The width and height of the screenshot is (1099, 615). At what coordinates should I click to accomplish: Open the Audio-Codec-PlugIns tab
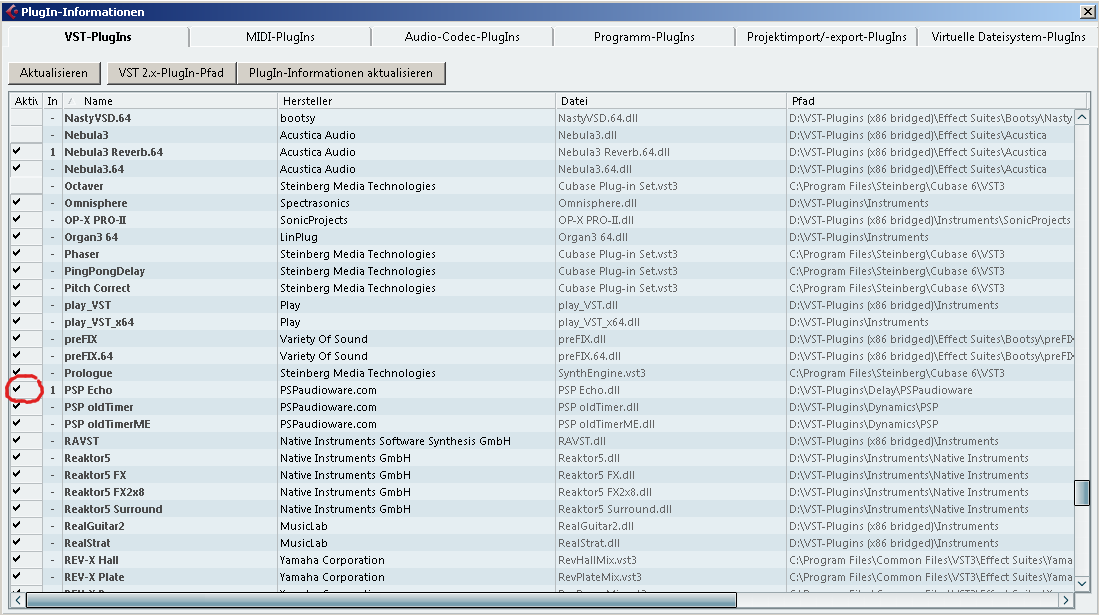click(462, 37)
